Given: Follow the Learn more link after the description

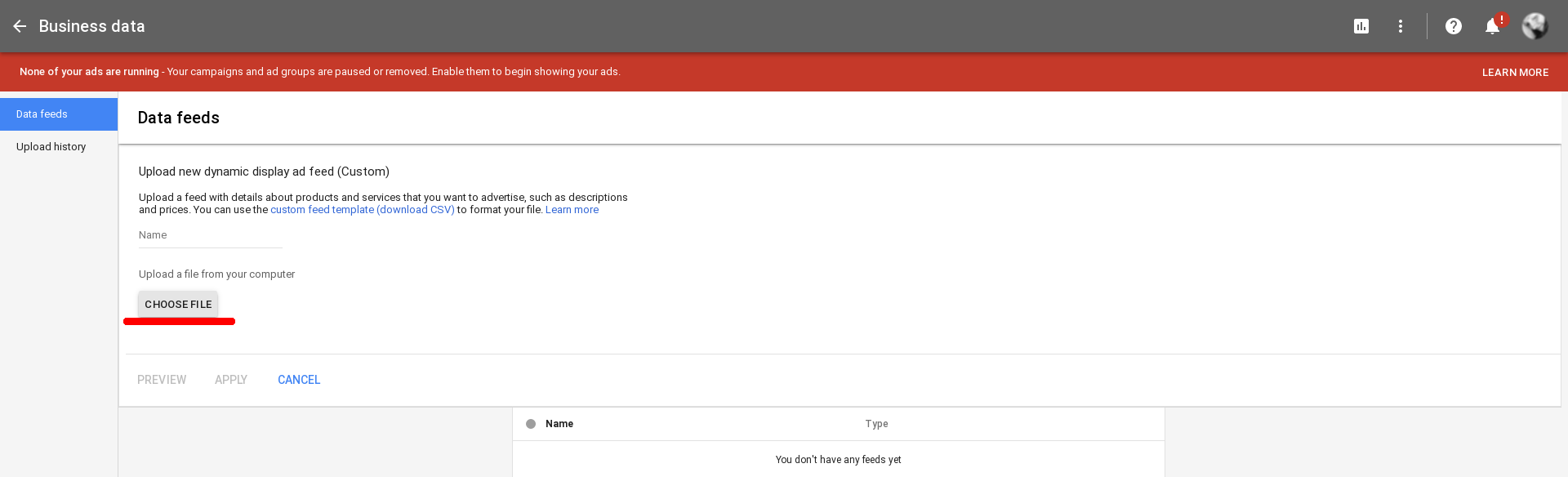Looking at the screenshot, I should [x=572, y=210].
